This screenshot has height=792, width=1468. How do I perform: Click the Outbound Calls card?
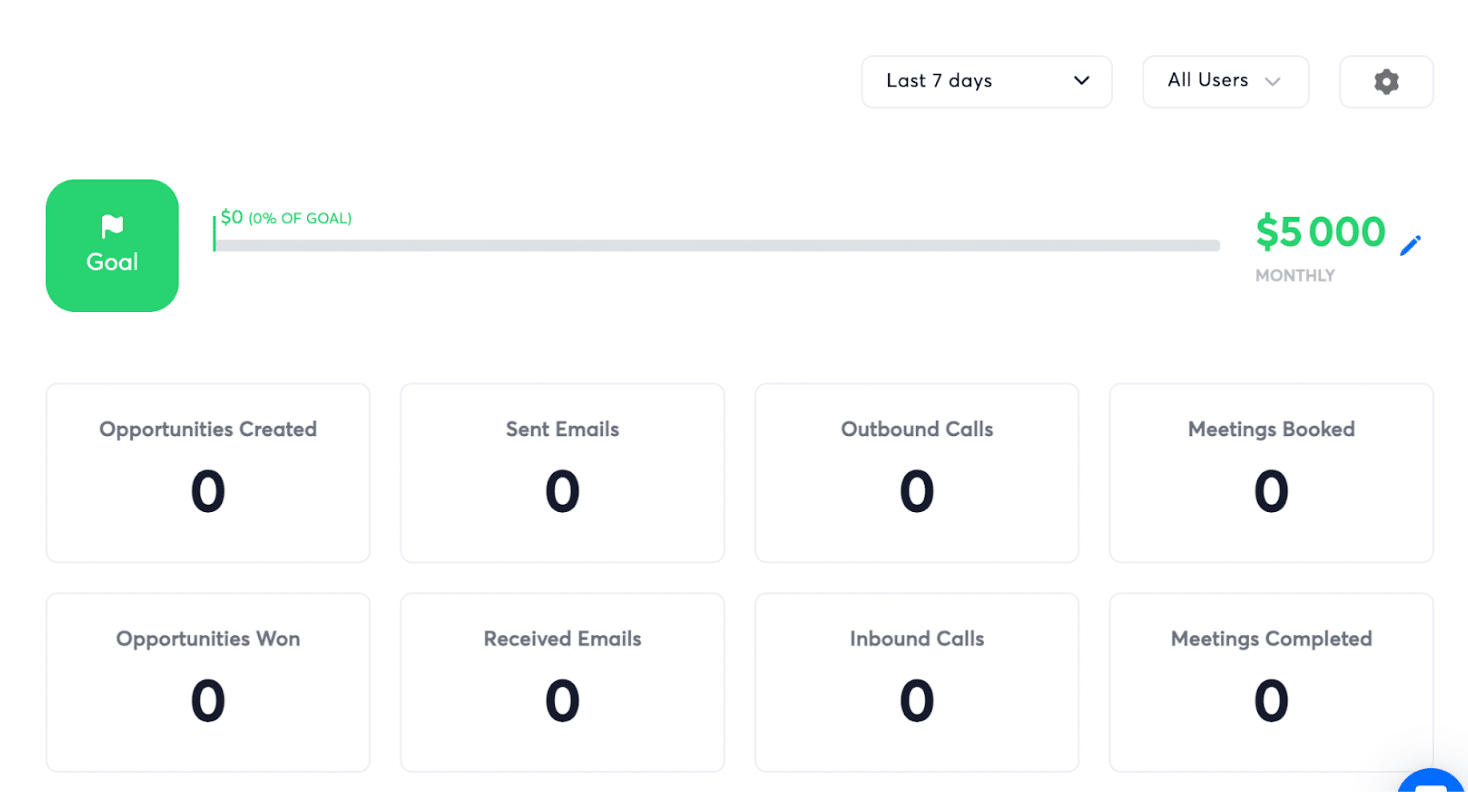(917, 473)
